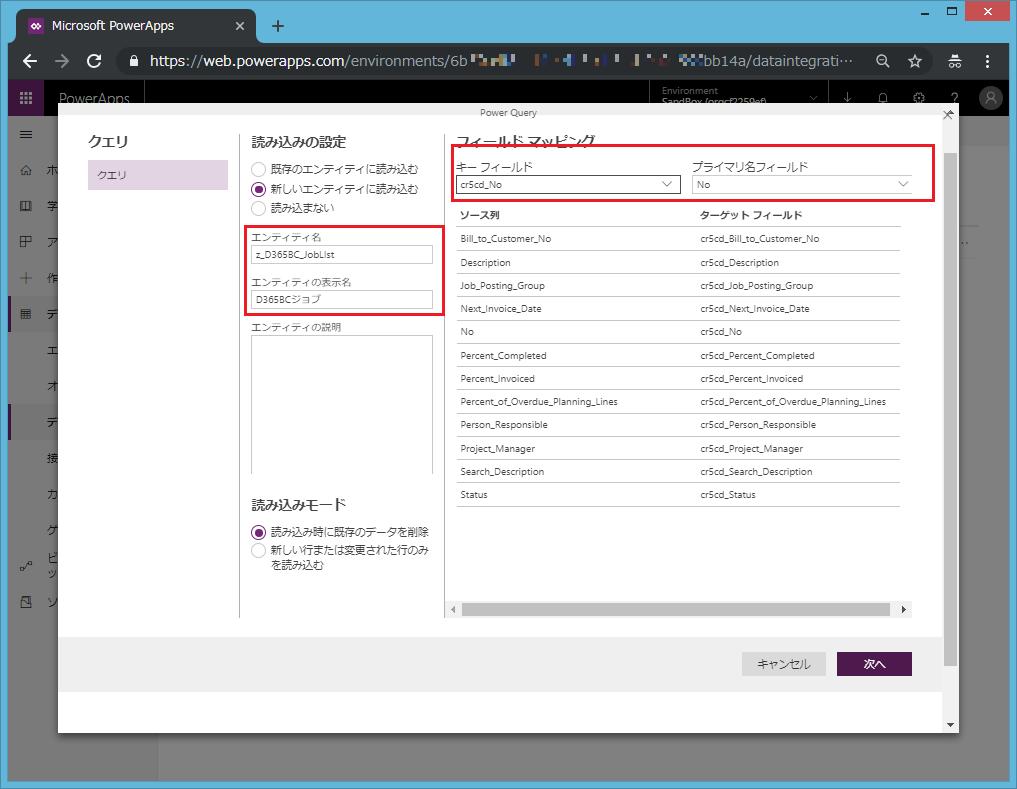The image size is (1017, 789).
Task: Open the settings gear in PowerApps header
Action: [918, 97]
